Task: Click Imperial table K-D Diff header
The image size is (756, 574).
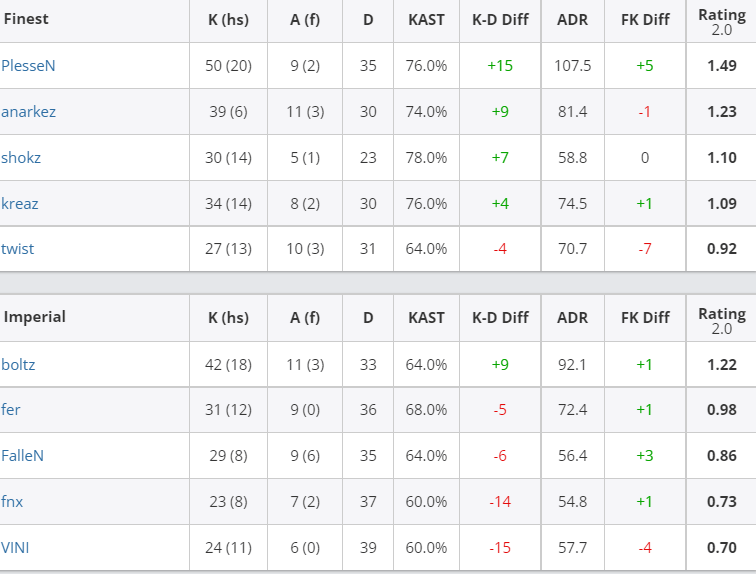Action: point(500,318)
